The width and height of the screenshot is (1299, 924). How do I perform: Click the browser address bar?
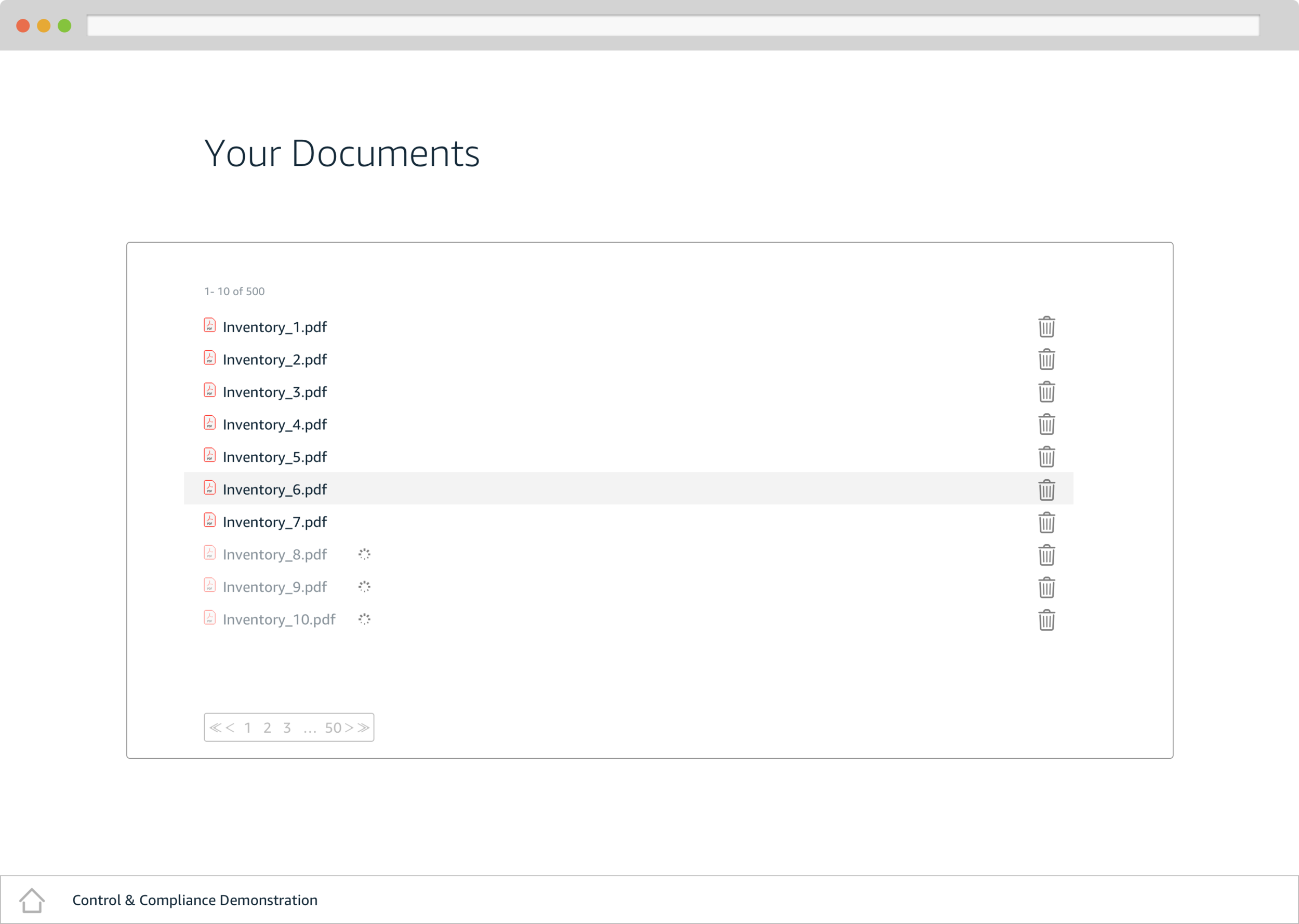673,25
